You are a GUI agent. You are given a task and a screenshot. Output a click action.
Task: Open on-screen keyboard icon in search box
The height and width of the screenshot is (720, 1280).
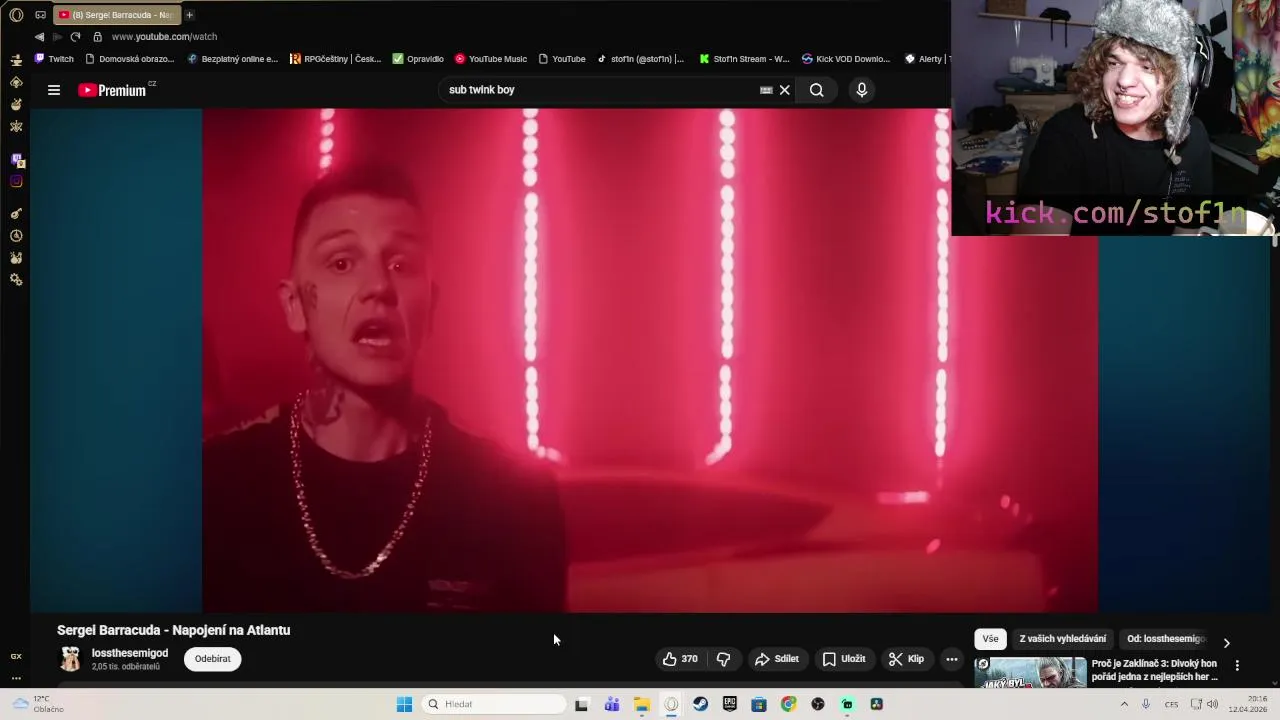(x=766, y=90)
